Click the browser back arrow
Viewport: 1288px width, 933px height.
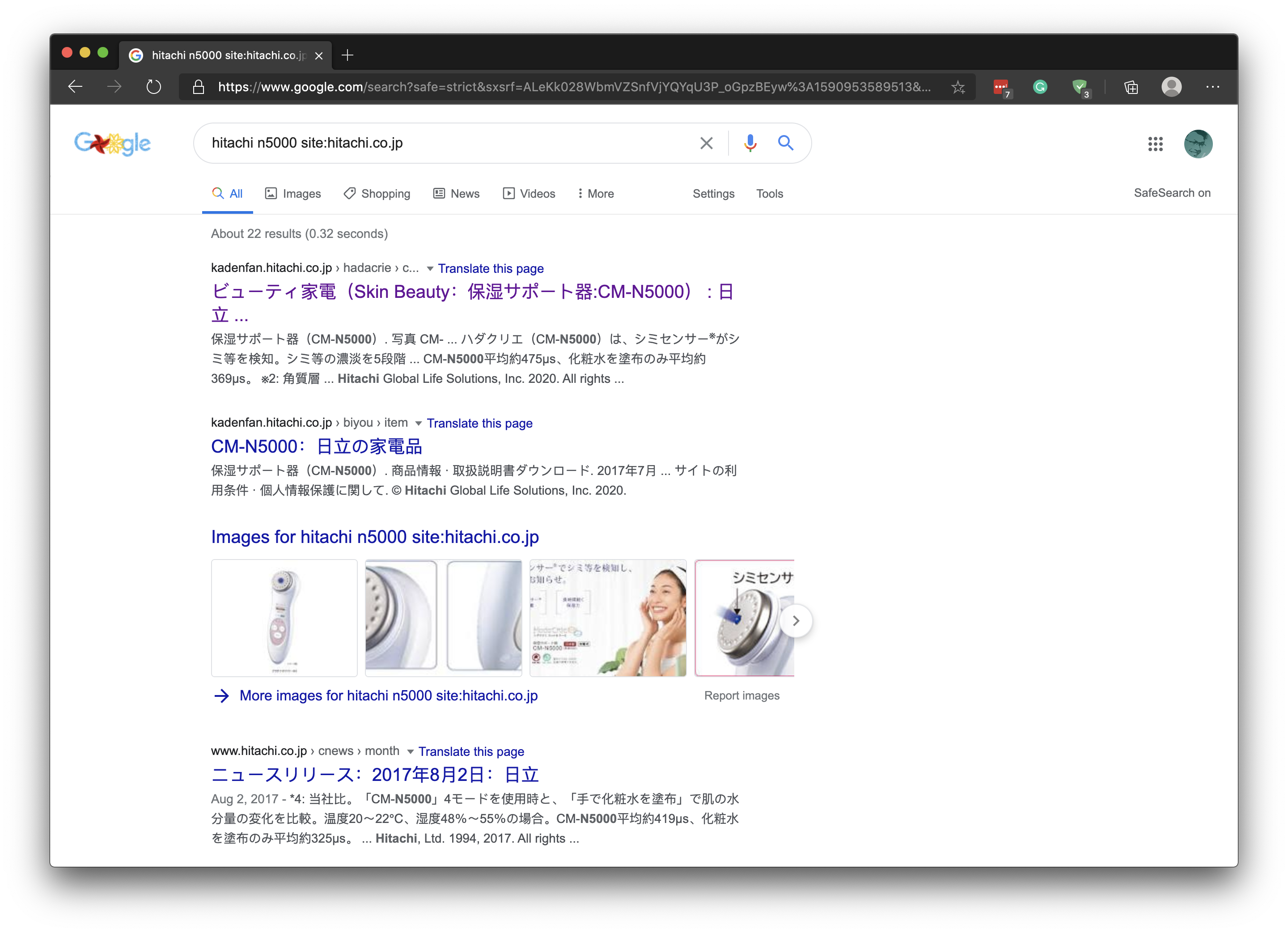76,87
